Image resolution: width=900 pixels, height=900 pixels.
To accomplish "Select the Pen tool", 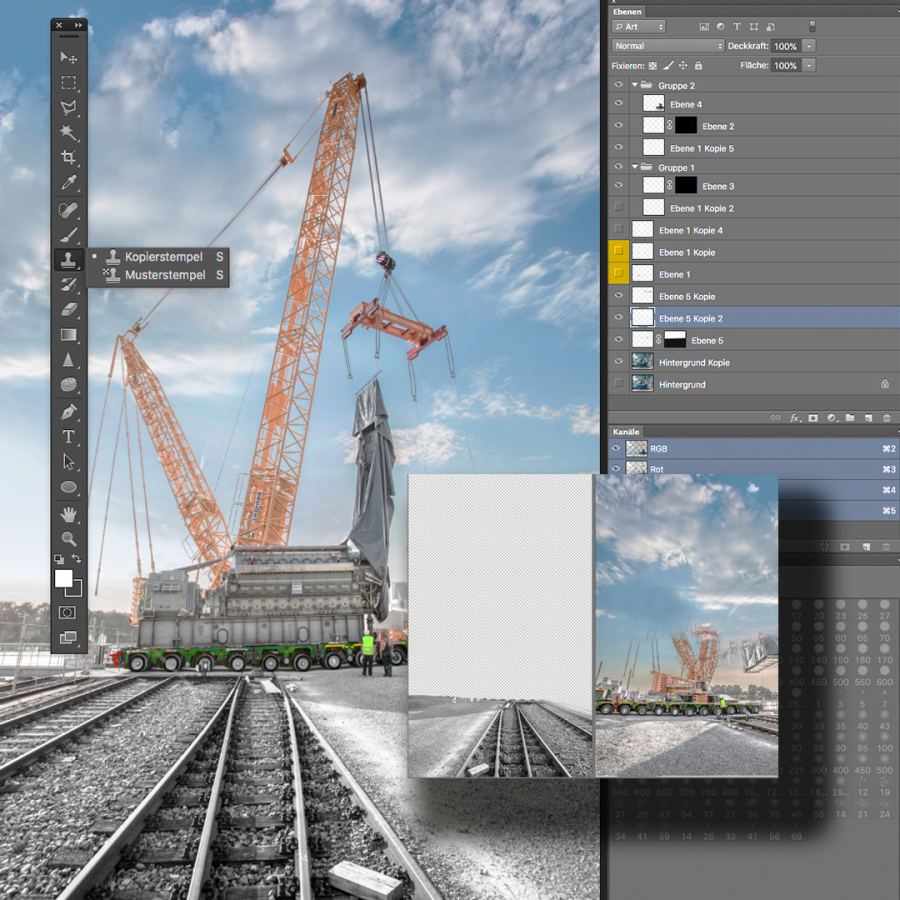I will [69, 411].
